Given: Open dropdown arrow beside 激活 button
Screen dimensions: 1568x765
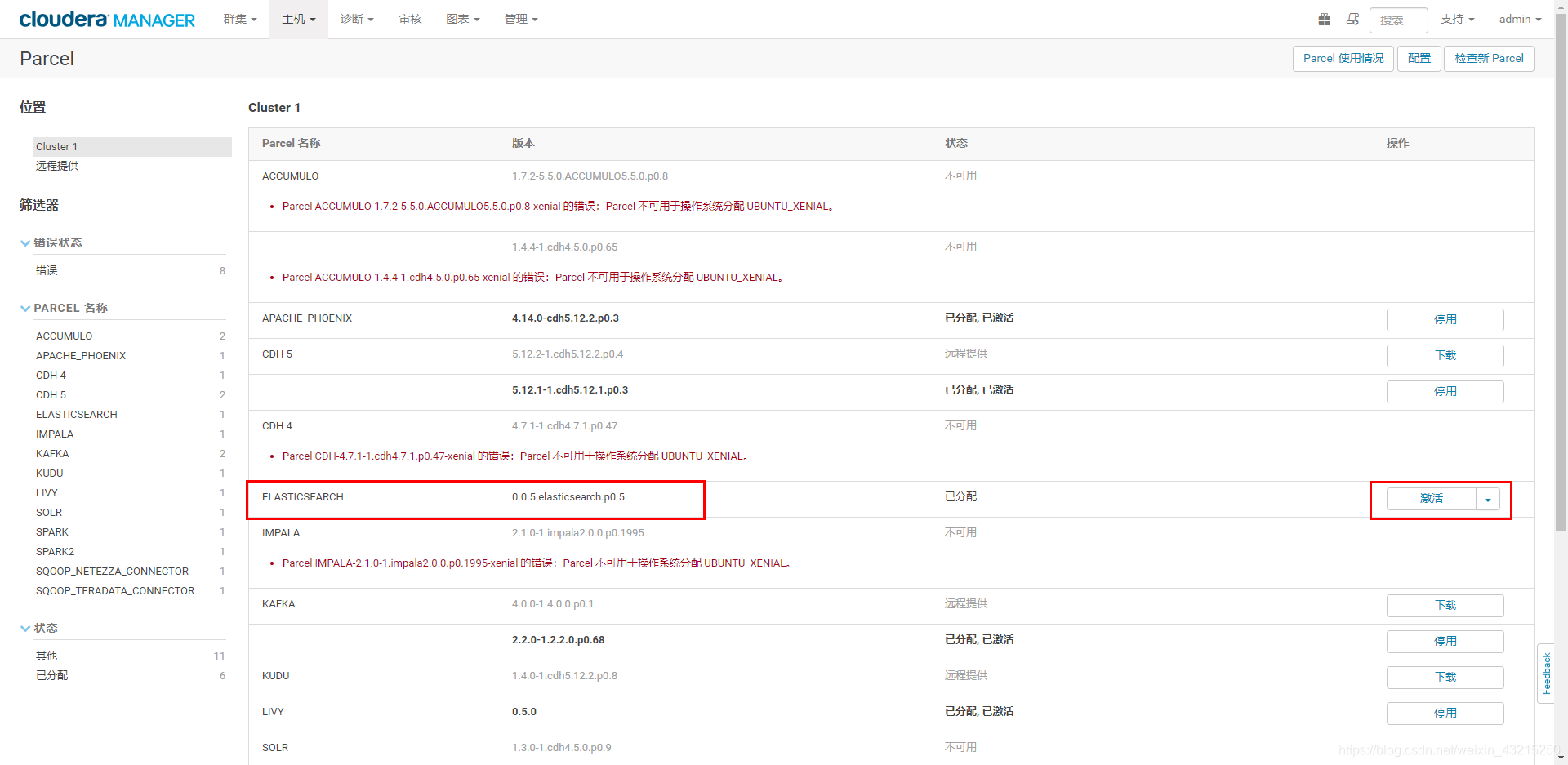Looking at the screenshot, I should (1488, 499).
